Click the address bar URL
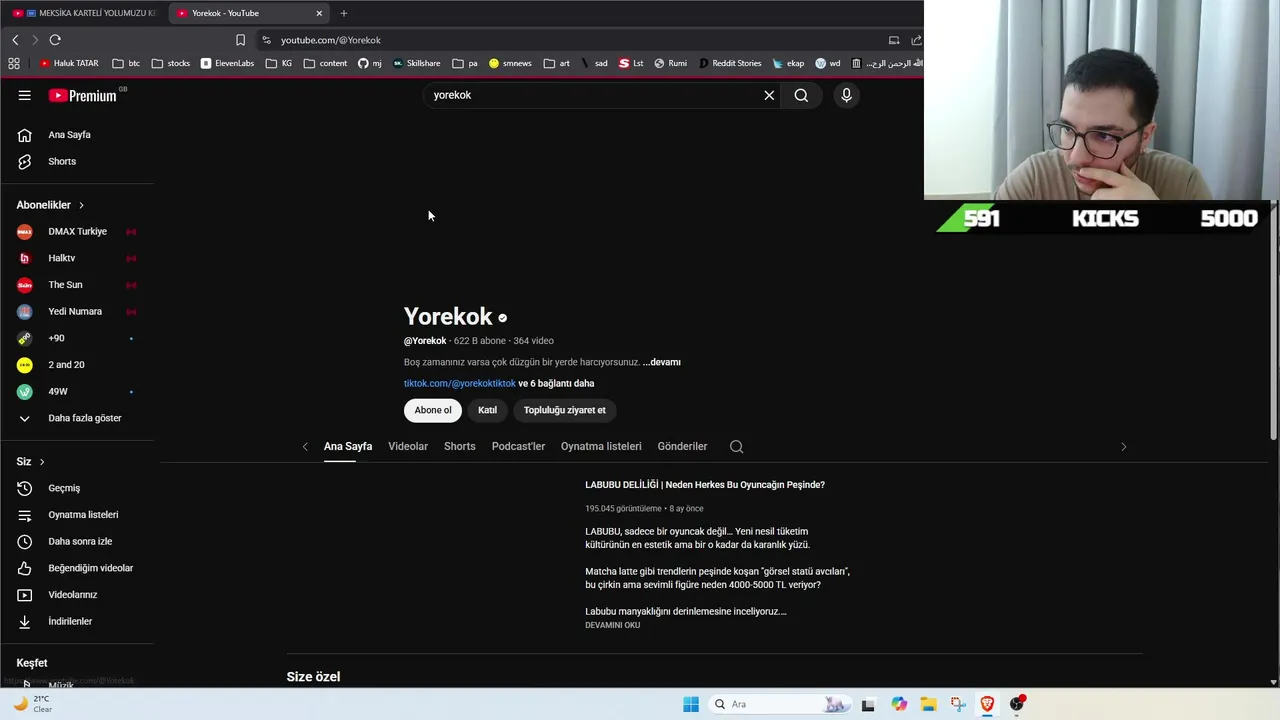Viewport: 1280px width, 720px height. (331, 40)
